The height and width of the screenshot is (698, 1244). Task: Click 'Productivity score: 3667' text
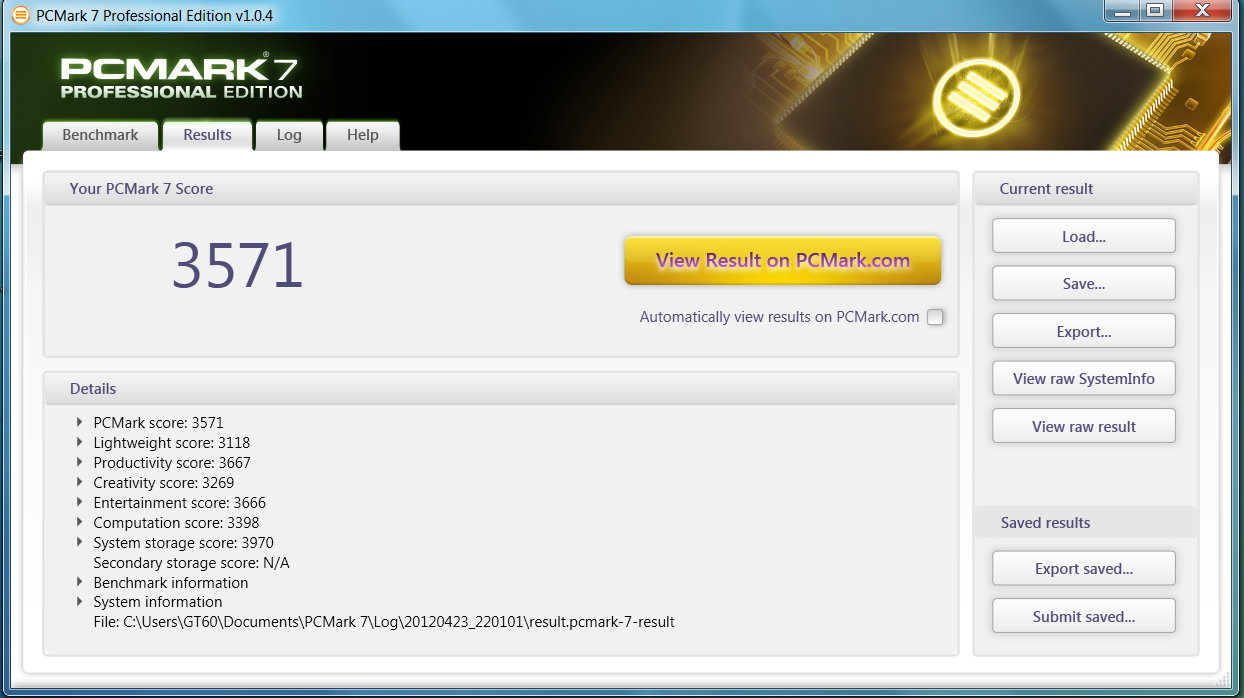click(x=172, y=463)
